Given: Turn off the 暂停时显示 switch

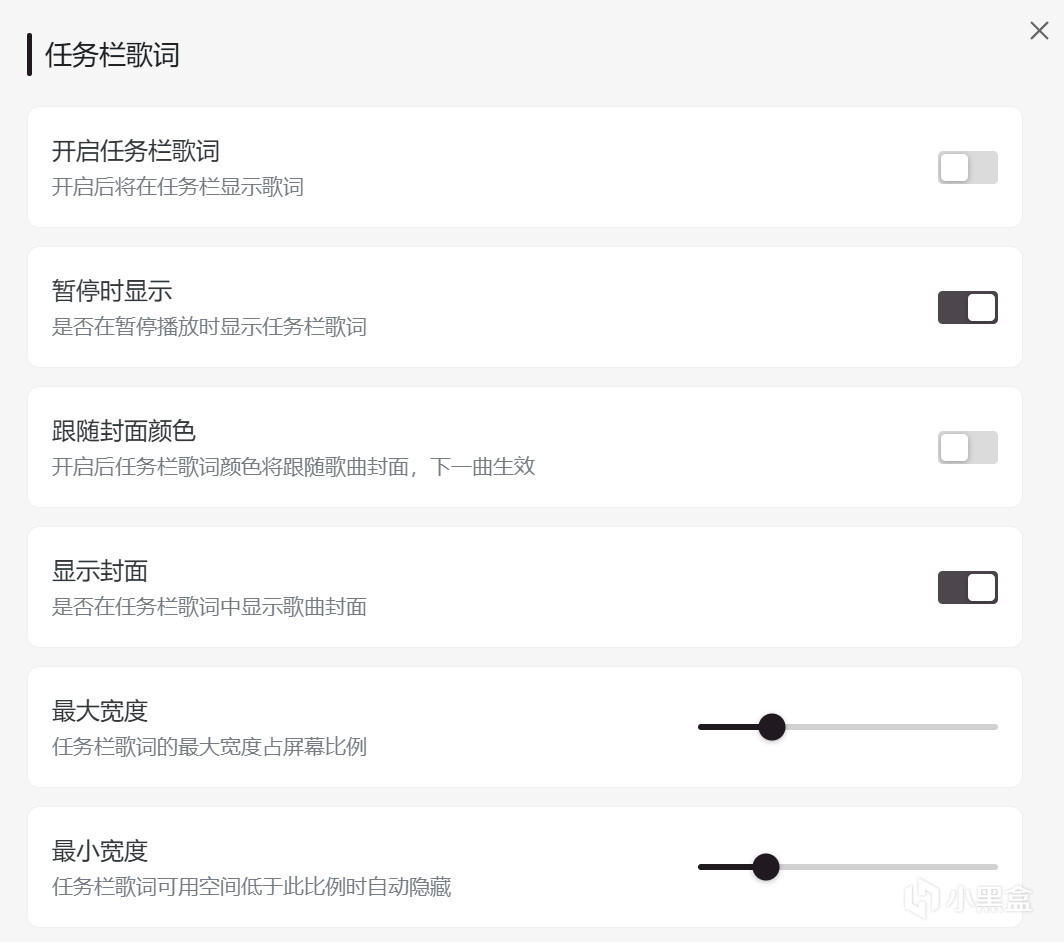Looking at the screenshot, I should [967, 307].
